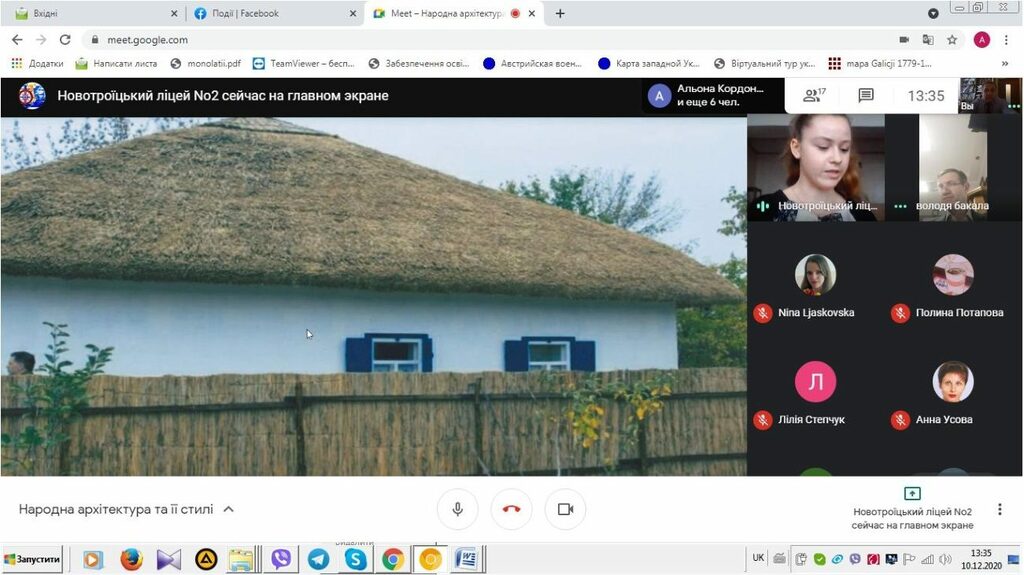This screenshot has width=1024, height=575.
Task: Switch to the Вхідні tab
Action: pyautogui.click(x=90, y=14)
